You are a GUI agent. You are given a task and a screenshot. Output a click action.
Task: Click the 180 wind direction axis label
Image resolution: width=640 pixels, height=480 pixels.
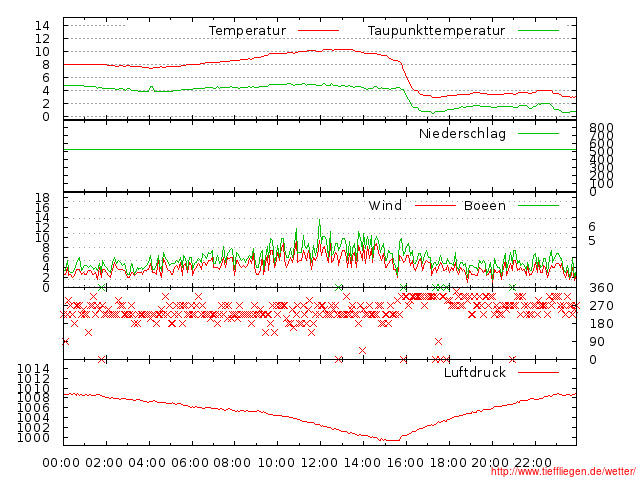tap(601, 324)
